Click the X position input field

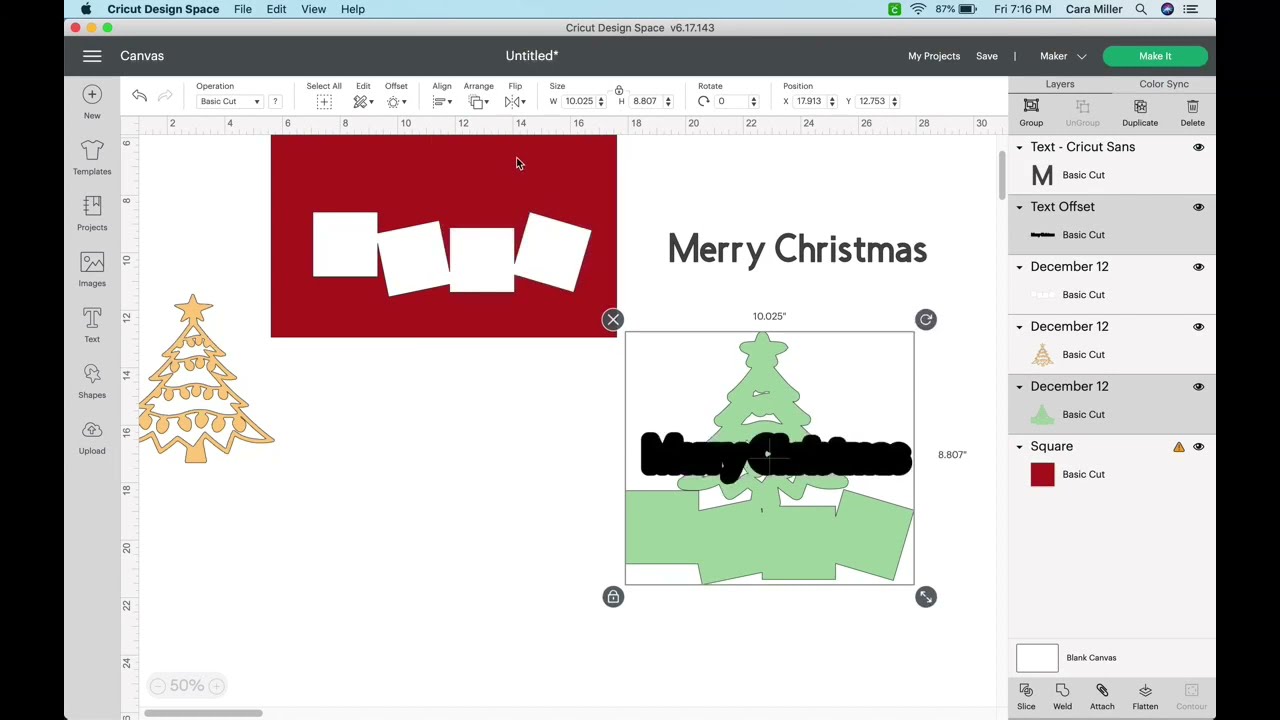point(809,102)
